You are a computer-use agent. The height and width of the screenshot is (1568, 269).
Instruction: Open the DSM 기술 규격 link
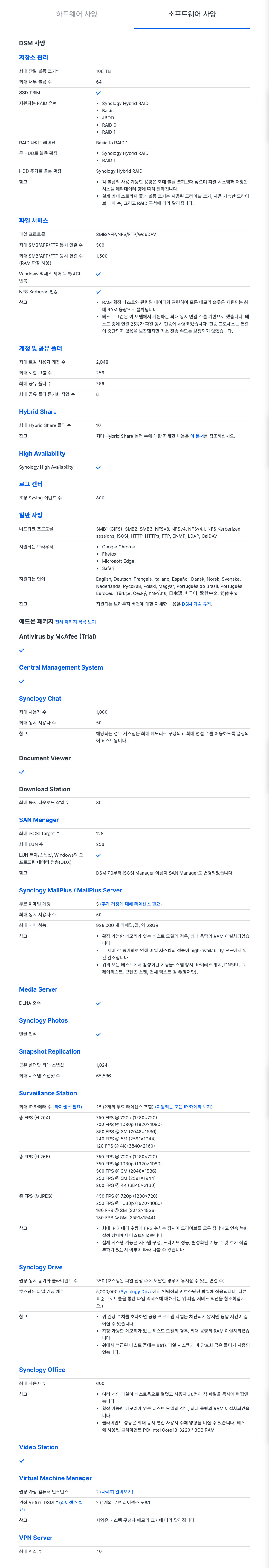coord(196,605)
